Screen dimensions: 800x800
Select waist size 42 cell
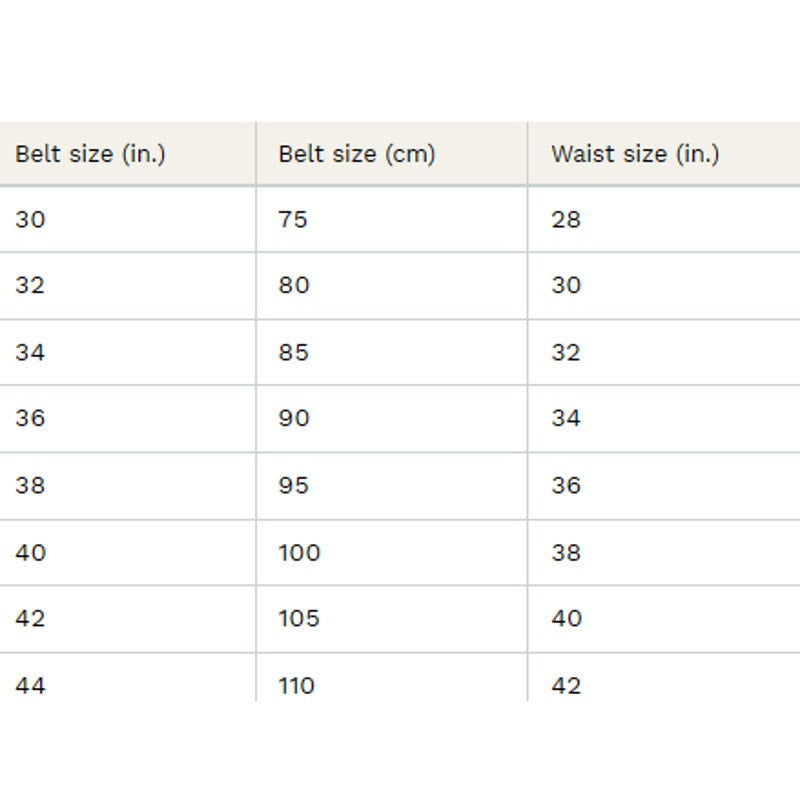point(566,684)
